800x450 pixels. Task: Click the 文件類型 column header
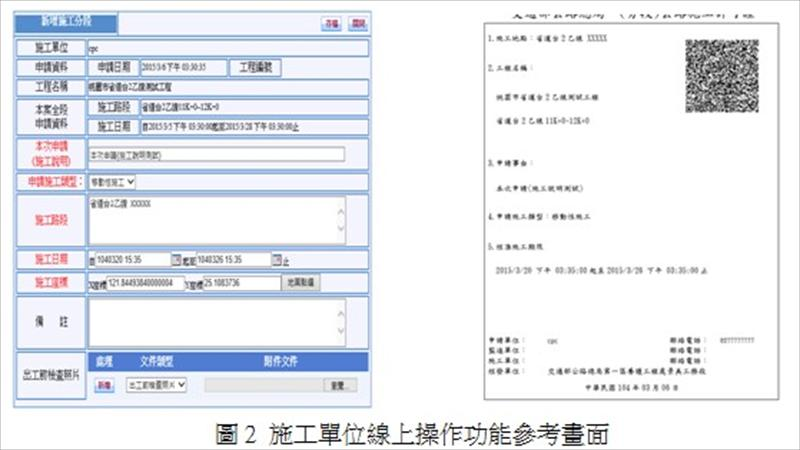[x=157, y=362]
